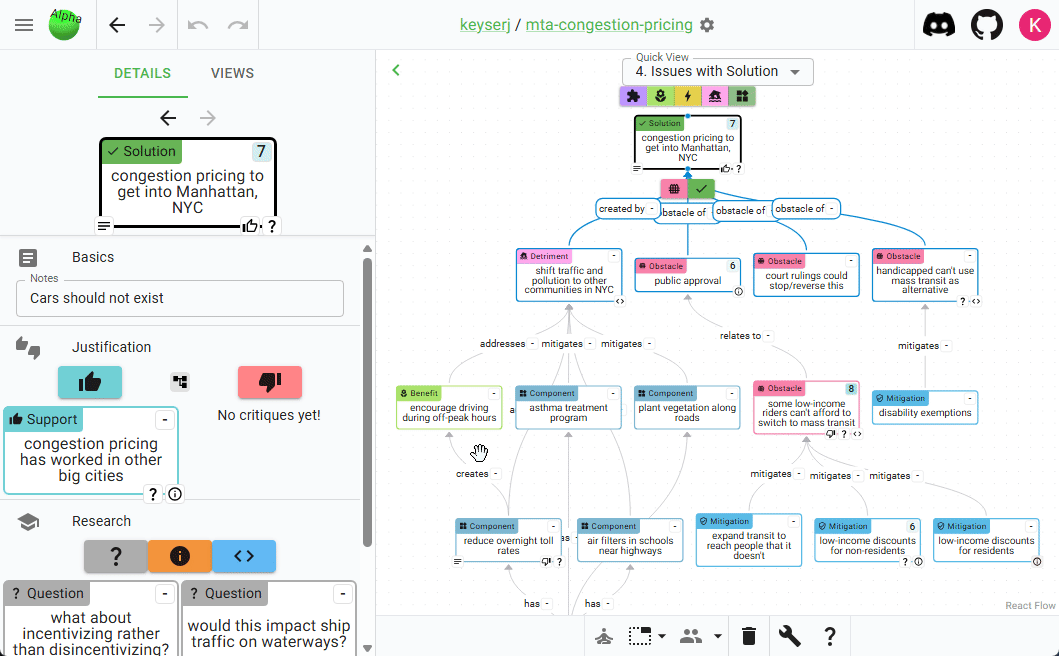Add a question with gray question-mark button

[115, 556]
